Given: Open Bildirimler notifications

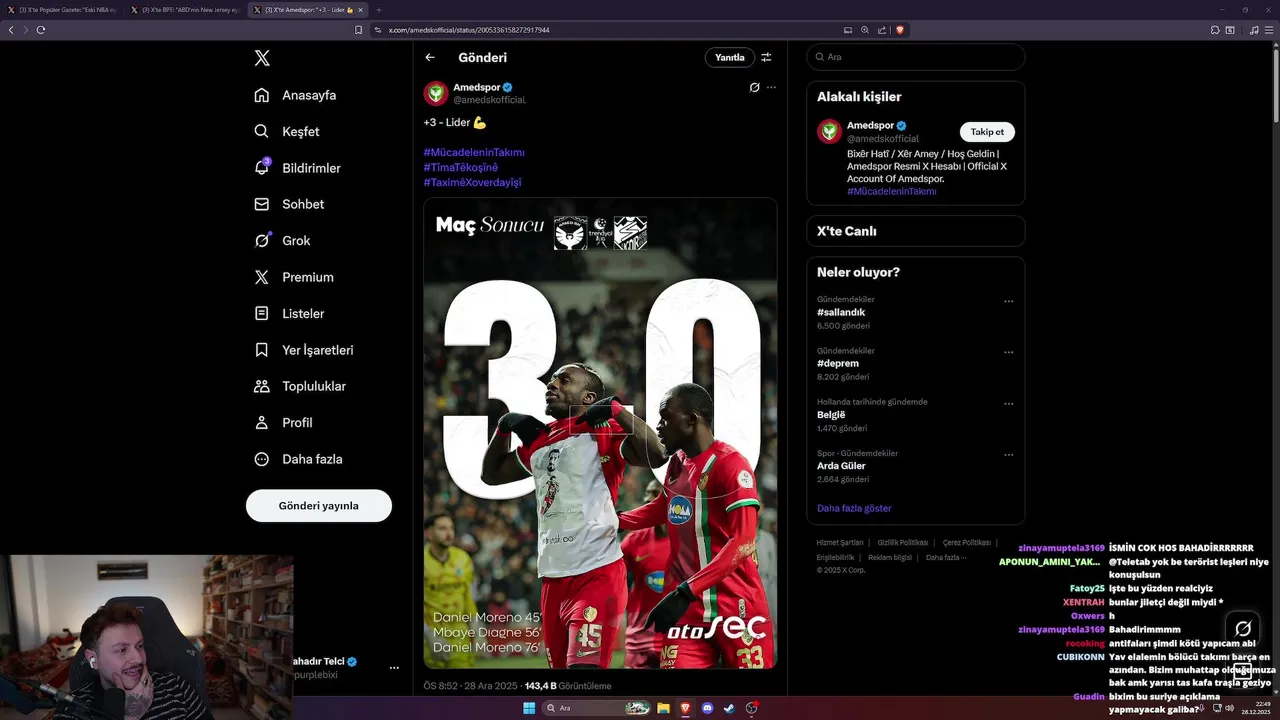Looking at the screenshot, I should 297,168.
